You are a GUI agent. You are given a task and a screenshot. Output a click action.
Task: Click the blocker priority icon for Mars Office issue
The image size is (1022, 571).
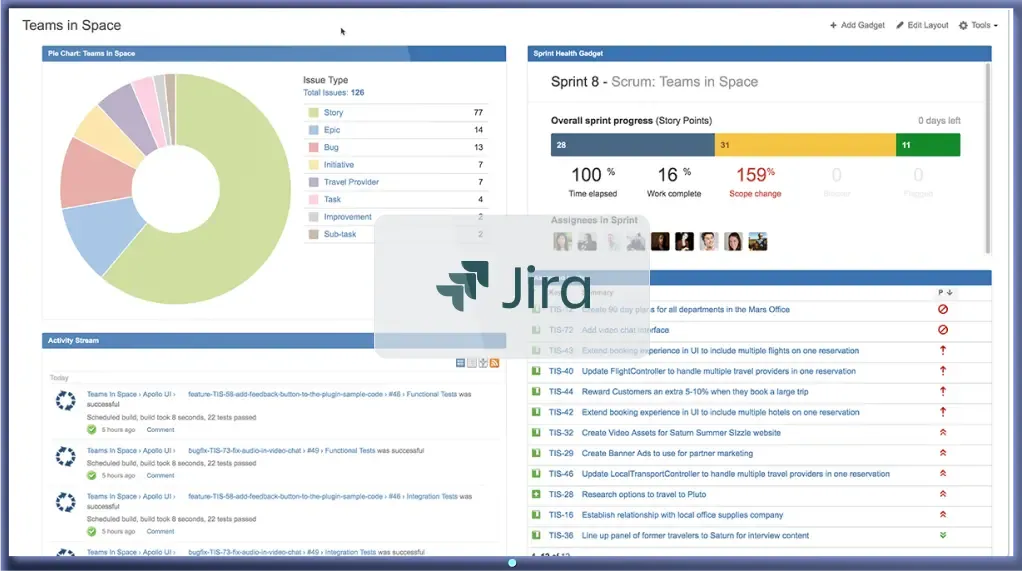[942, 310]
